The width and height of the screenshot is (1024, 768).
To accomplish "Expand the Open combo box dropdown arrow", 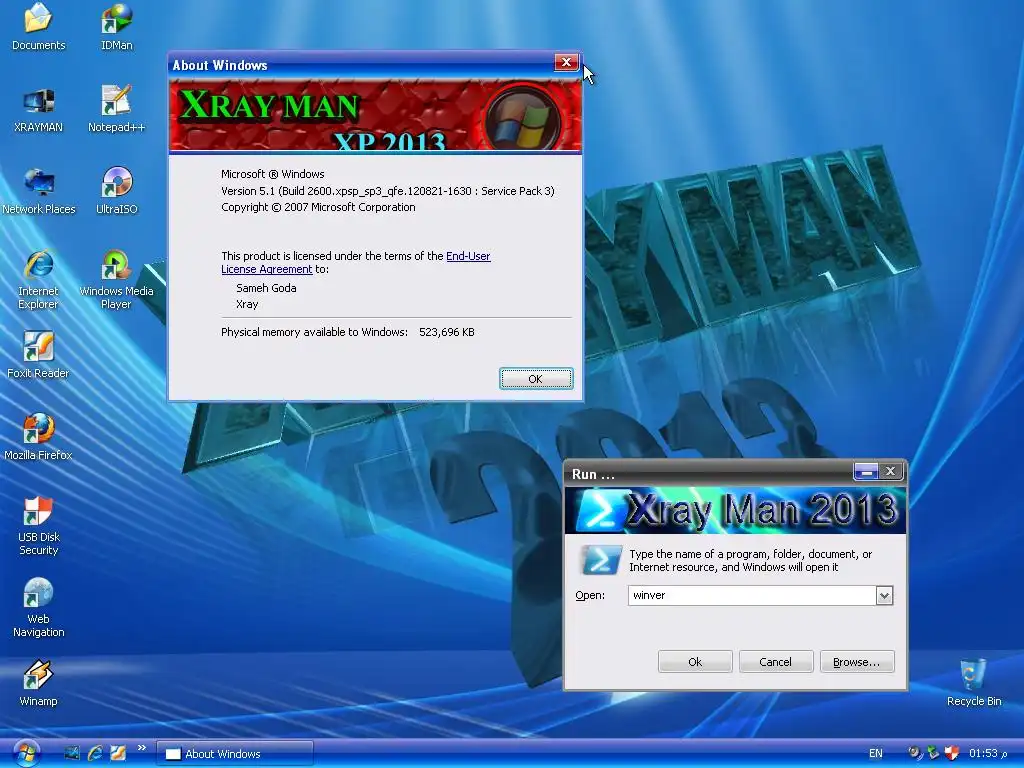I will point(884,596).
